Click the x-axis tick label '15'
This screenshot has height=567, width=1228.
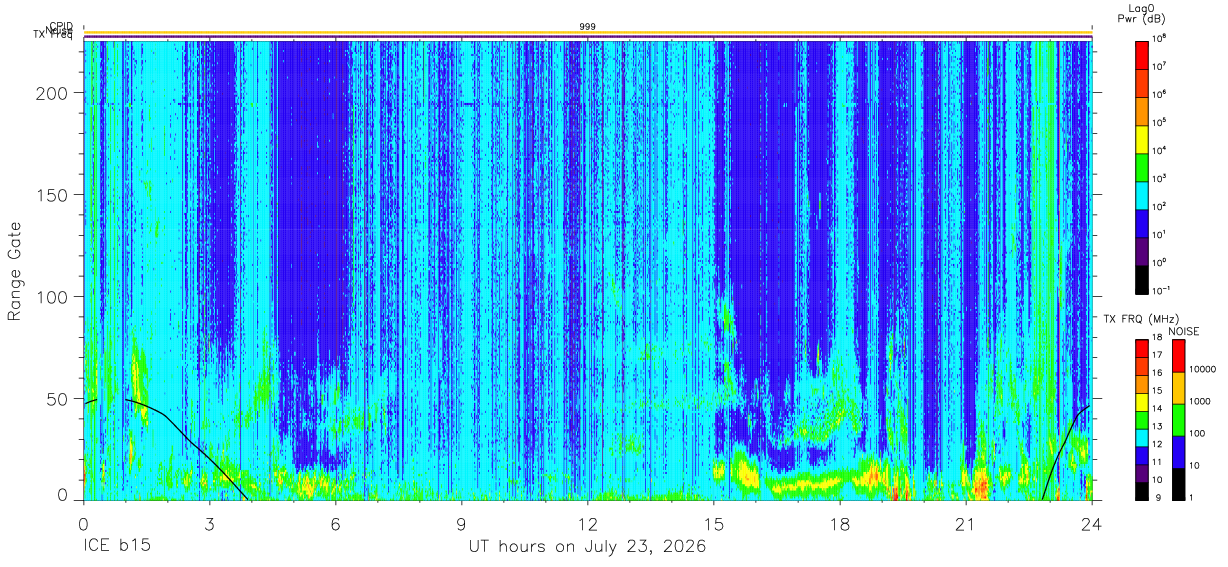[713, 523]
